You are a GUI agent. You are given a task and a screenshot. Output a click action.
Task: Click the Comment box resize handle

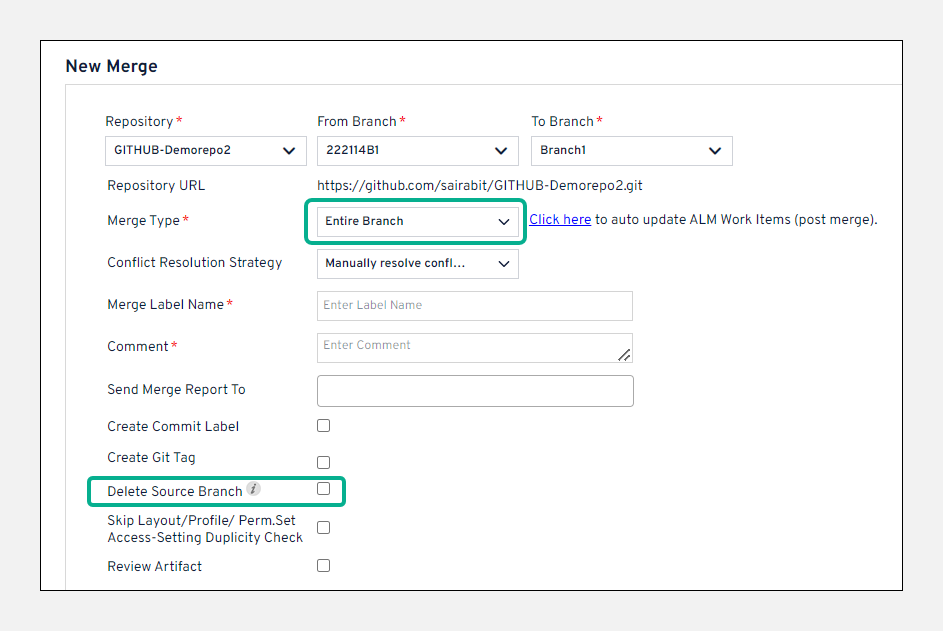pyautogui.click(x=624, y=354)
